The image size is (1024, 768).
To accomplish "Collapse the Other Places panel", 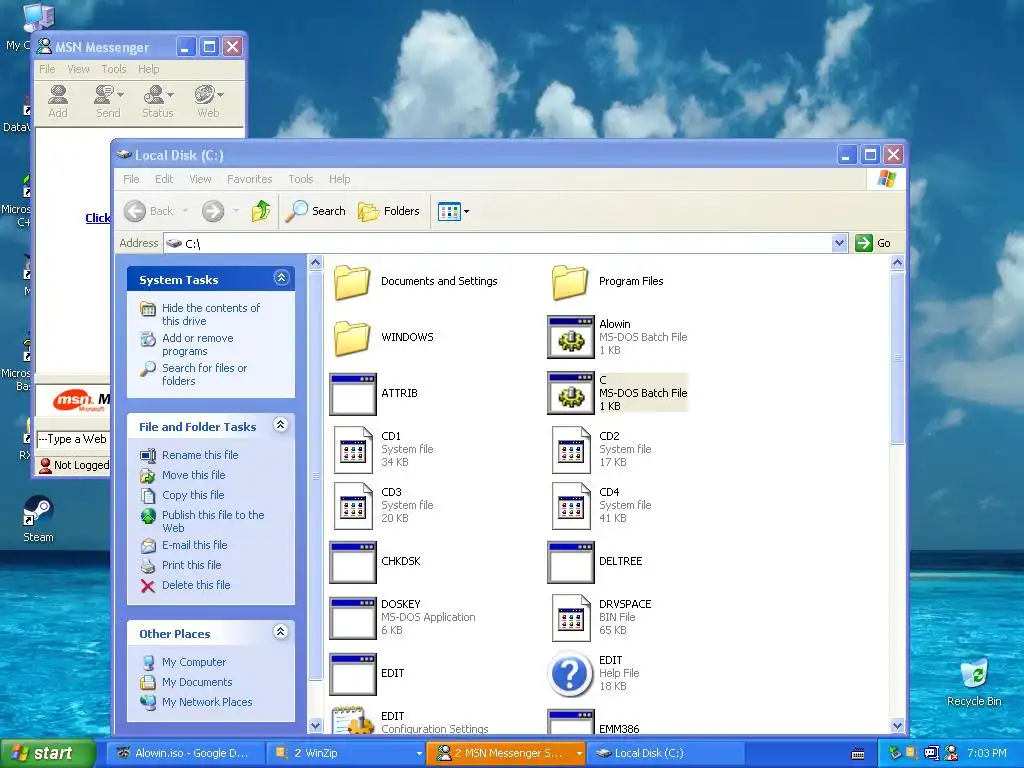I will pos(281,632).
